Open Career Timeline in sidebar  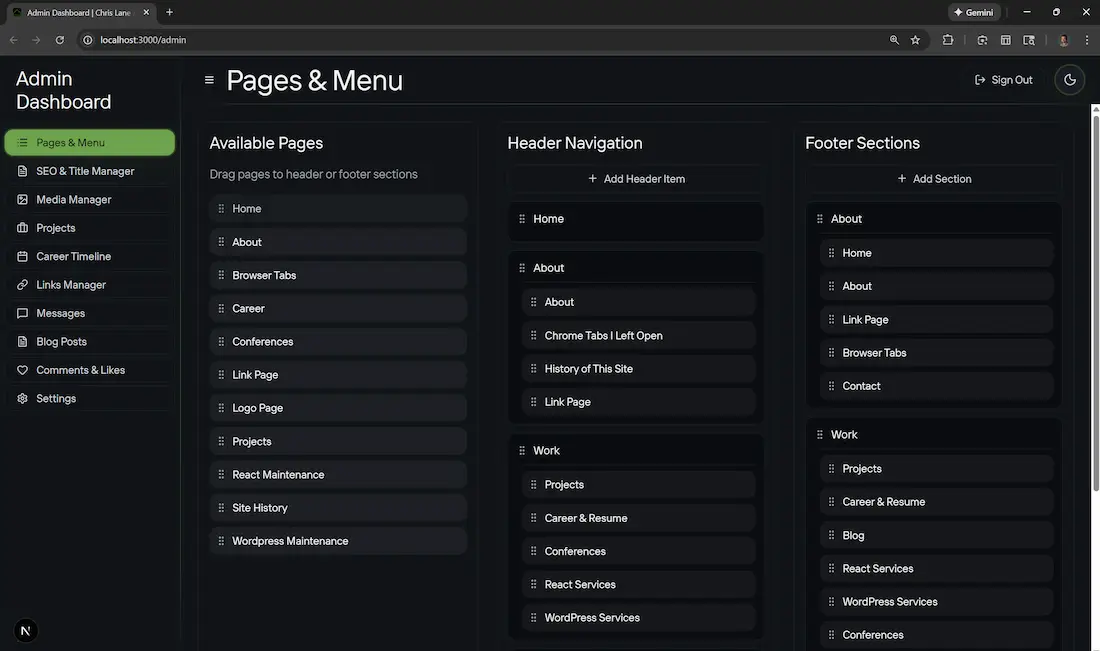[90, 257]
